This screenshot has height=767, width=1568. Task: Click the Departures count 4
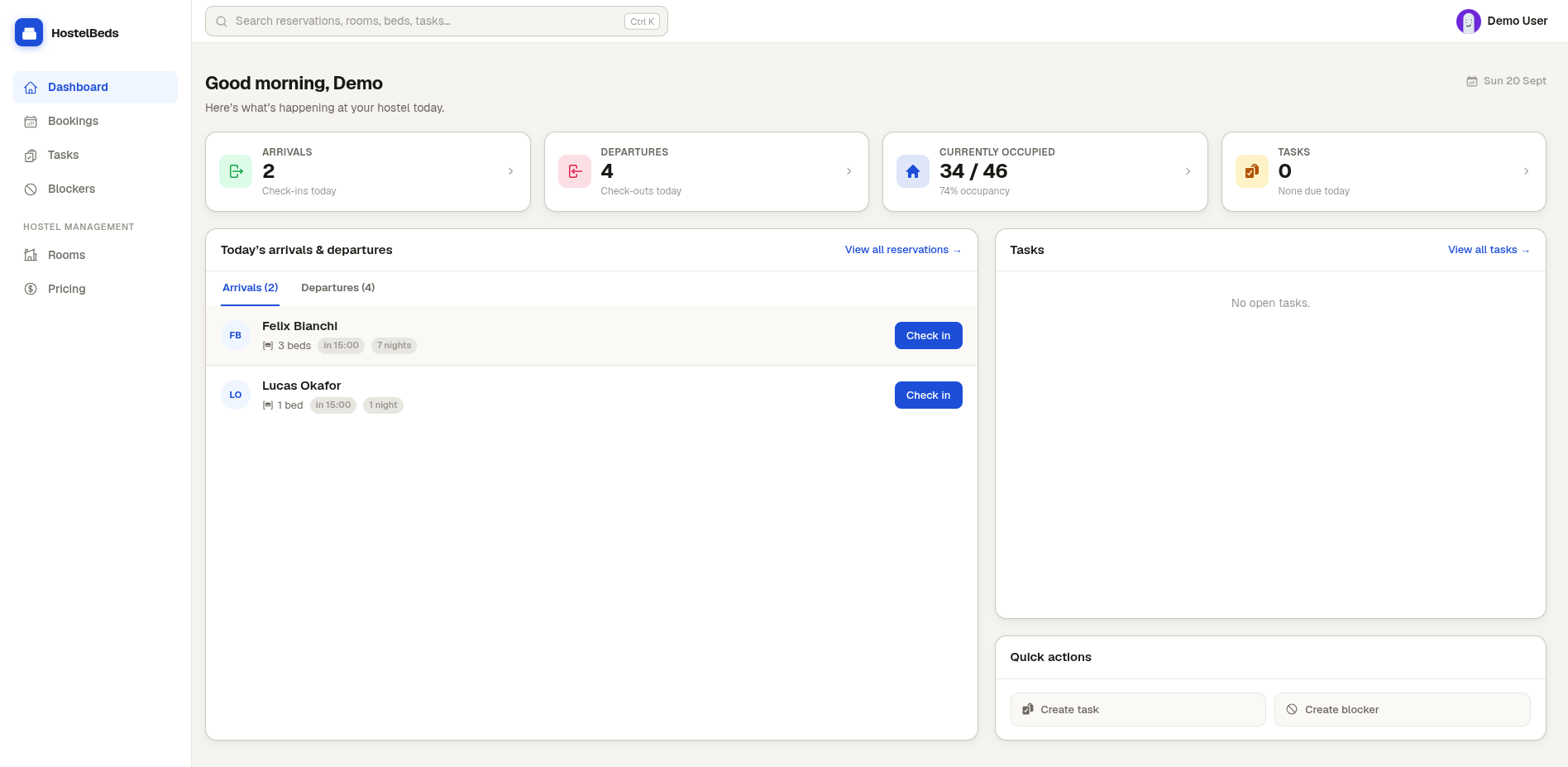click(x=607, y=171)
